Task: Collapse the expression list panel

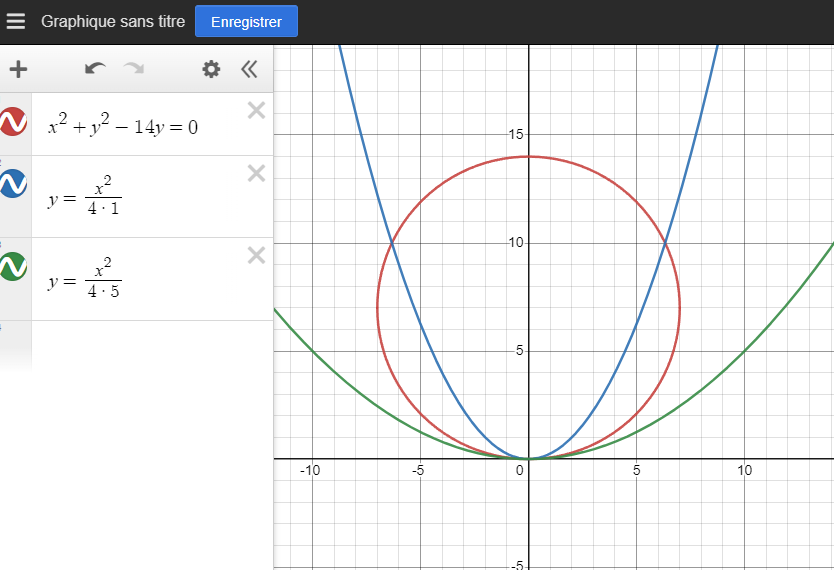Action: coord(249,69)
